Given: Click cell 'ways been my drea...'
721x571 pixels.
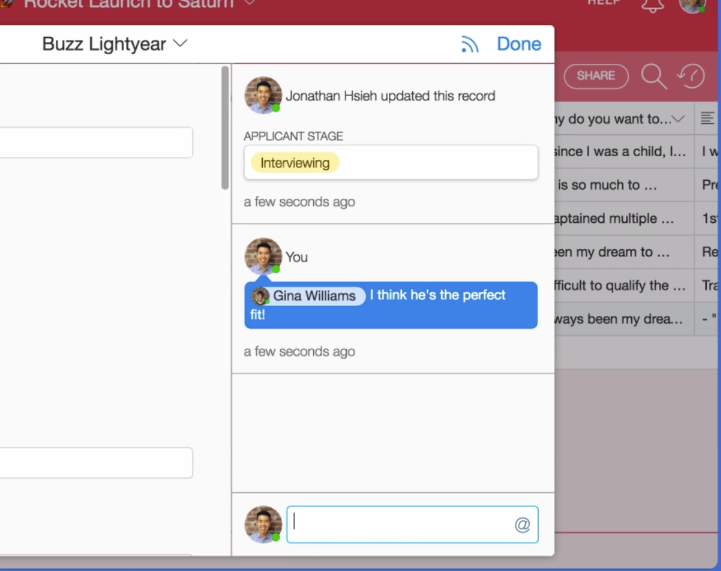Looking at the screenshot, I should 624,319.
